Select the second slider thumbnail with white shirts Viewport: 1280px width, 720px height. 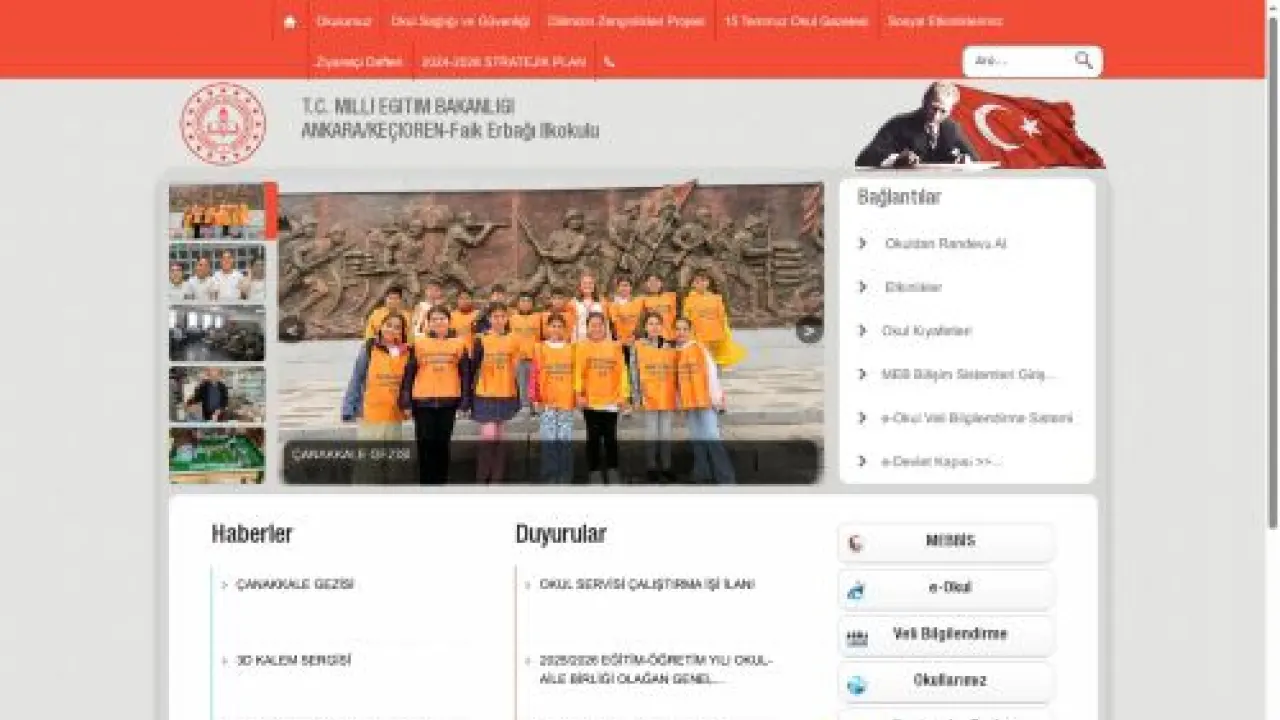click(217, 273)
